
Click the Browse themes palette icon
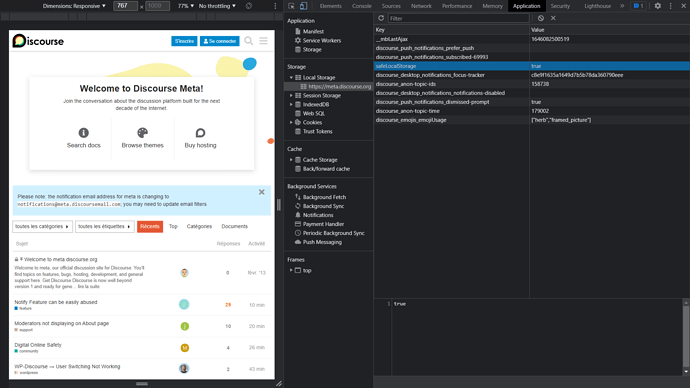pos(143,132)
